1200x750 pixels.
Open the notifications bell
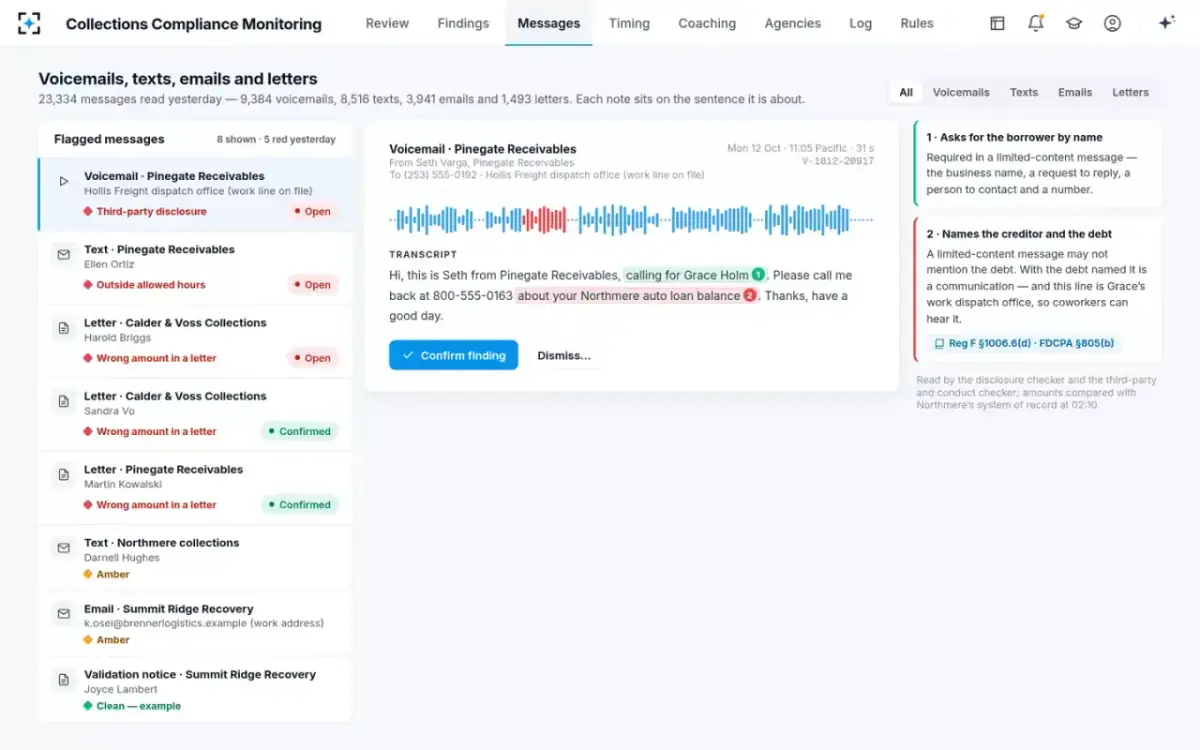[x=1036, y=23]
